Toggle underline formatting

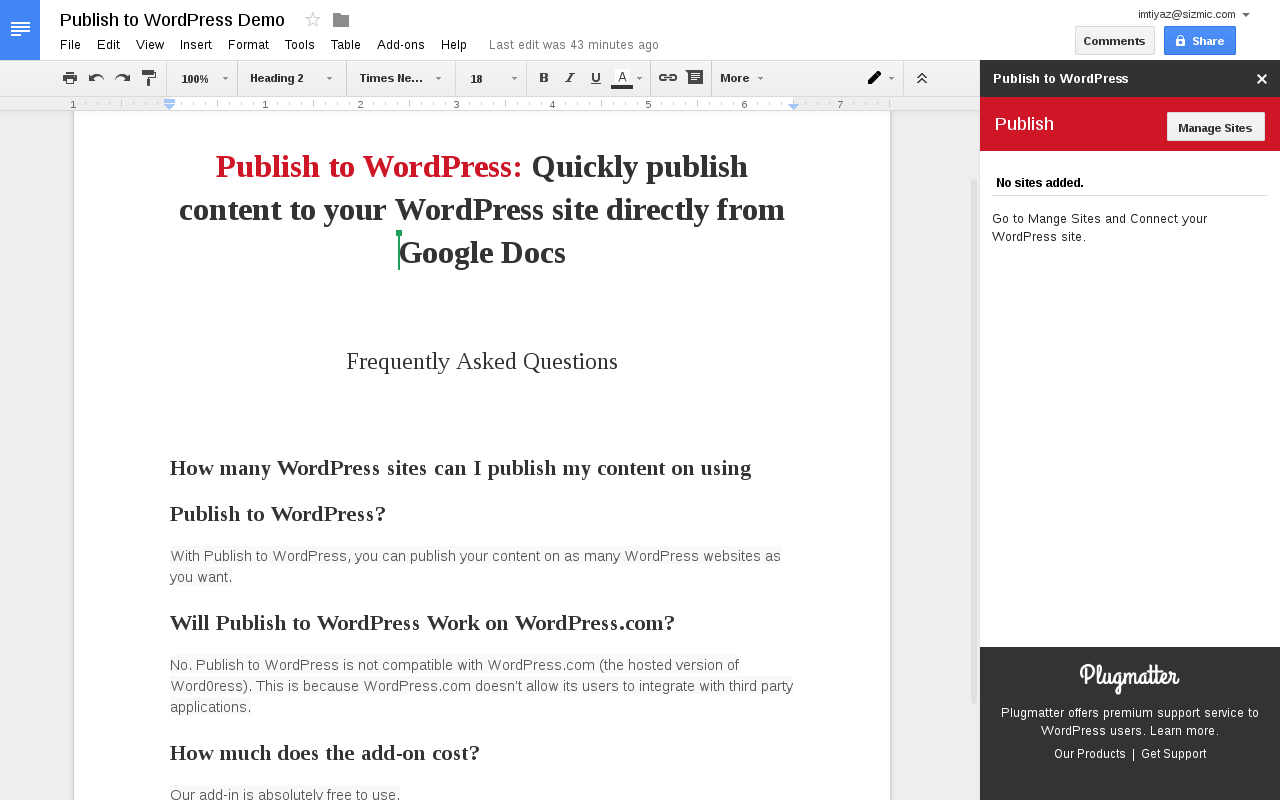click(596, 78)
